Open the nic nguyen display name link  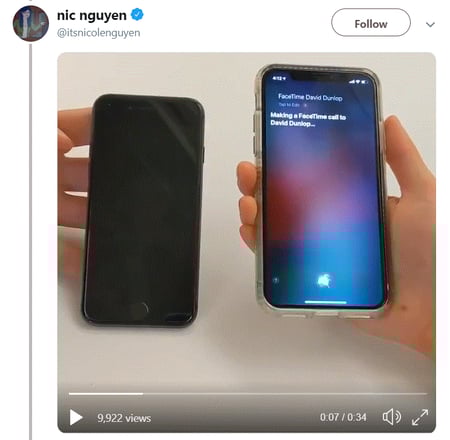pos(92,15)
